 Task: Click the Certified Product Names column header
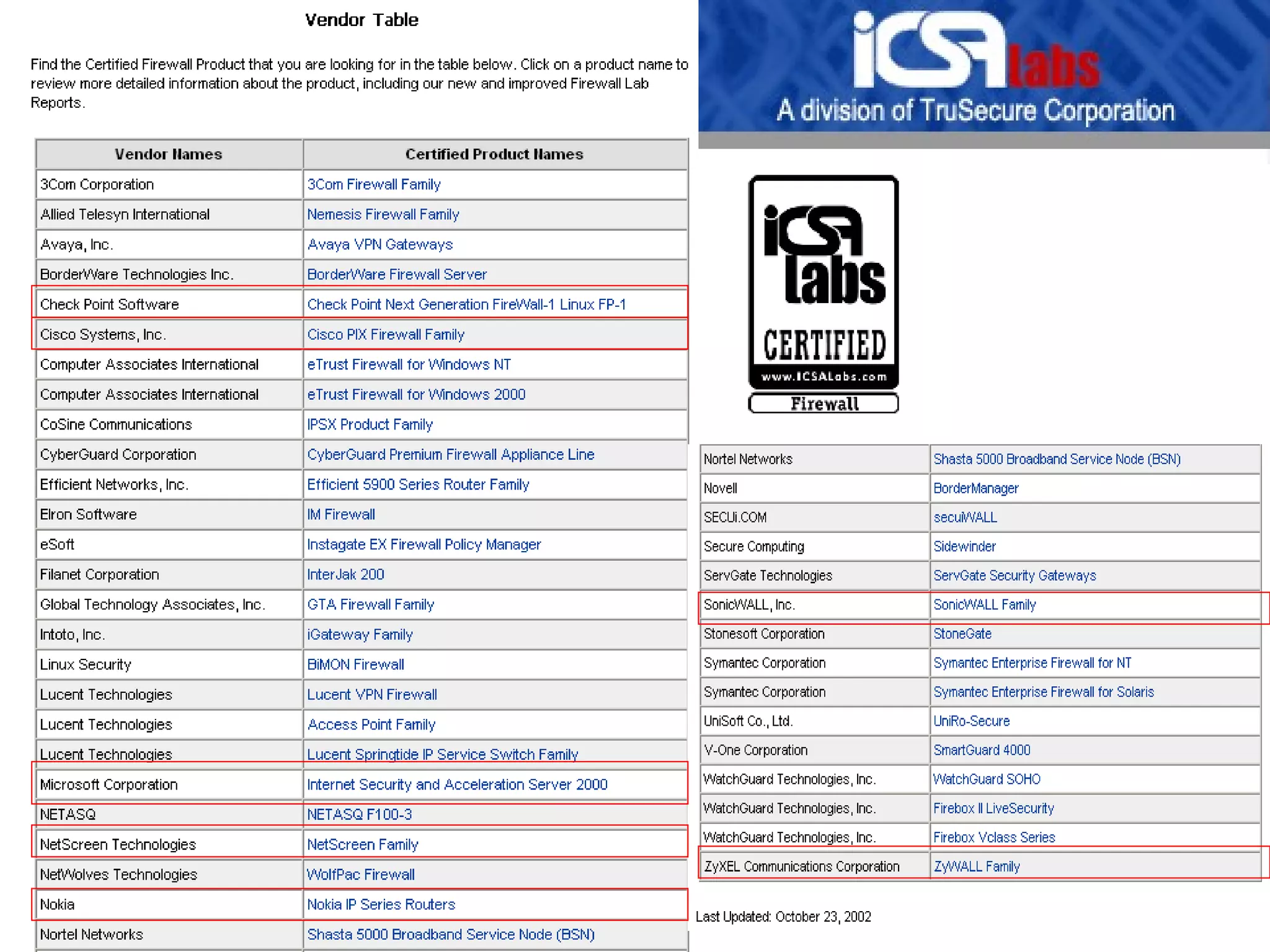point(494,154)
